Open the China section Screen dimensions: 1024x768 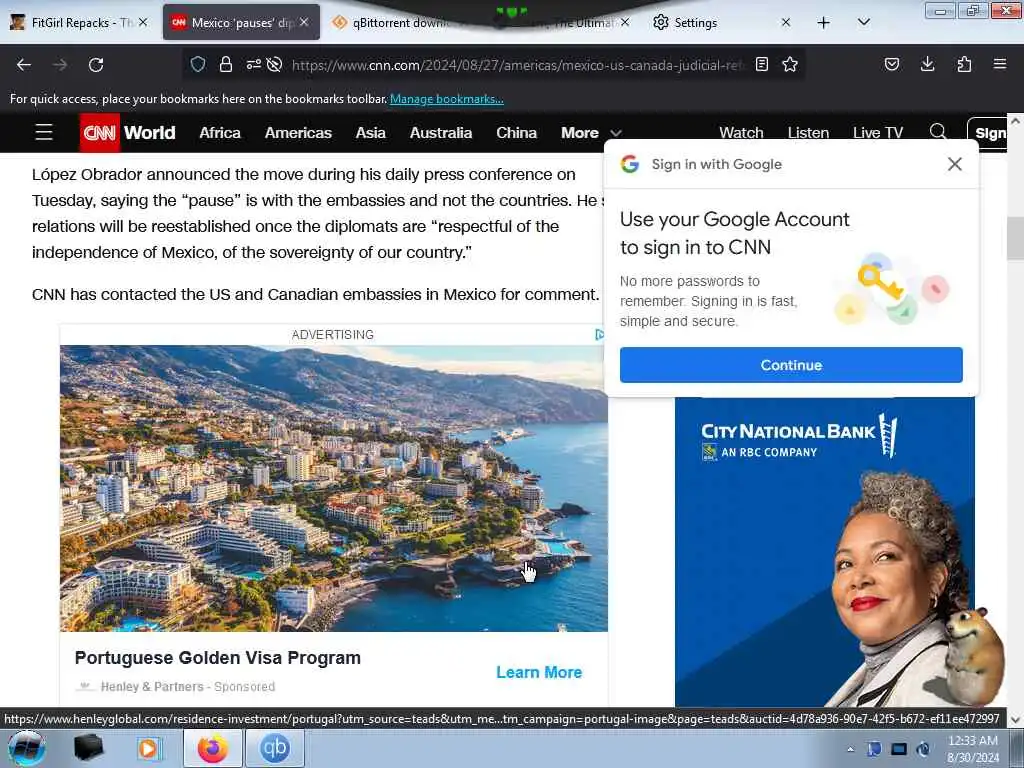coord(517,133)
